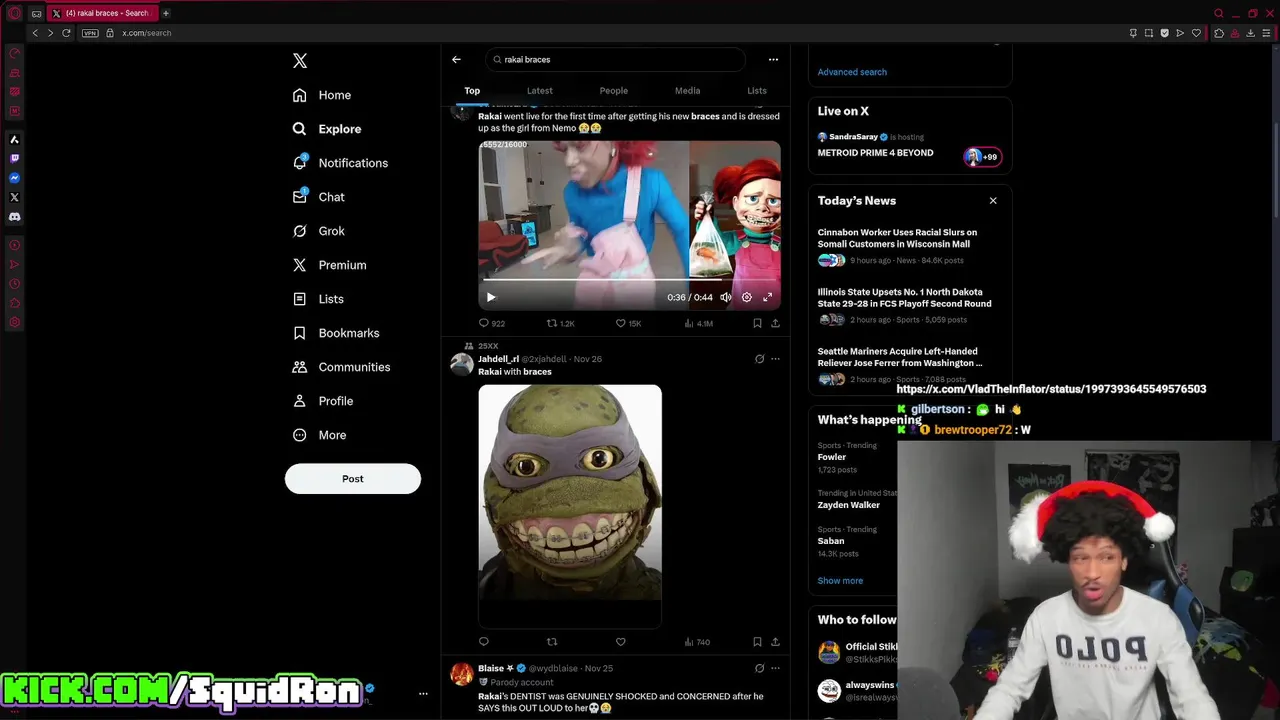Open Communities
This screenshot has width=1280, height=720.
pos(341,367)
